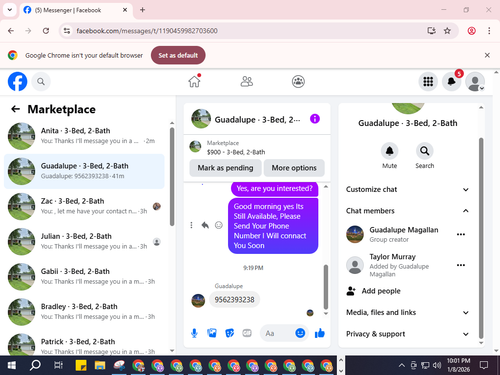500x375 pixels.
Task: Mute the Guadalupe conversation
Action: coord(389,151)
